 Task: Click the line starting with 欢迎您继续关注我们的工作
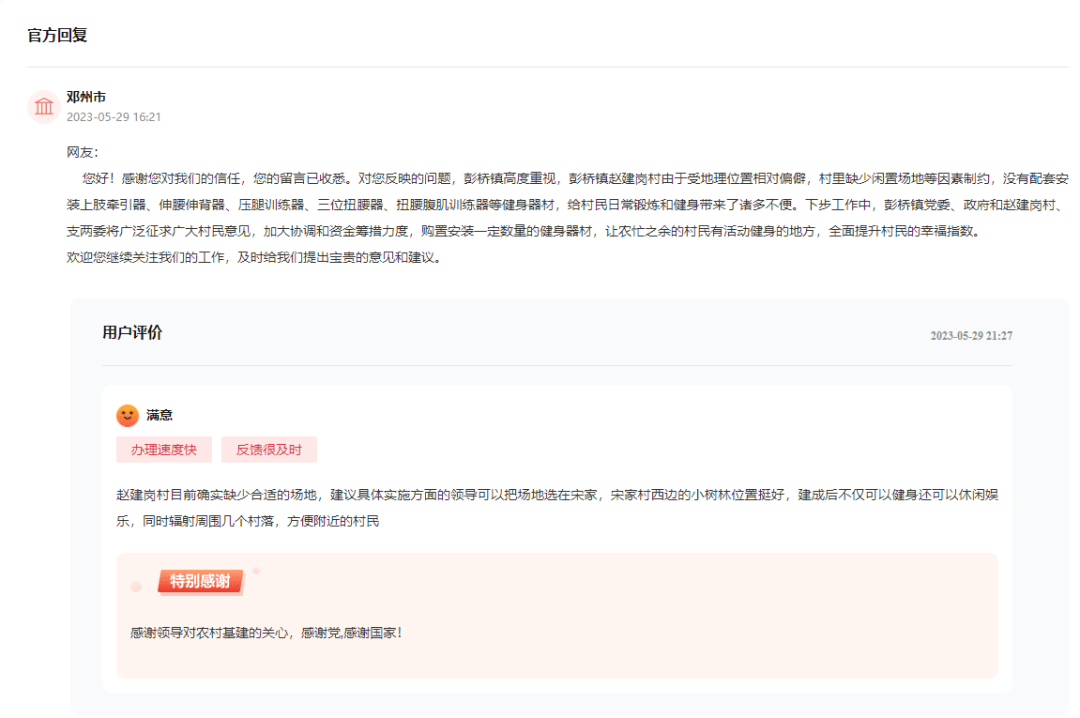tap(253, 257)
